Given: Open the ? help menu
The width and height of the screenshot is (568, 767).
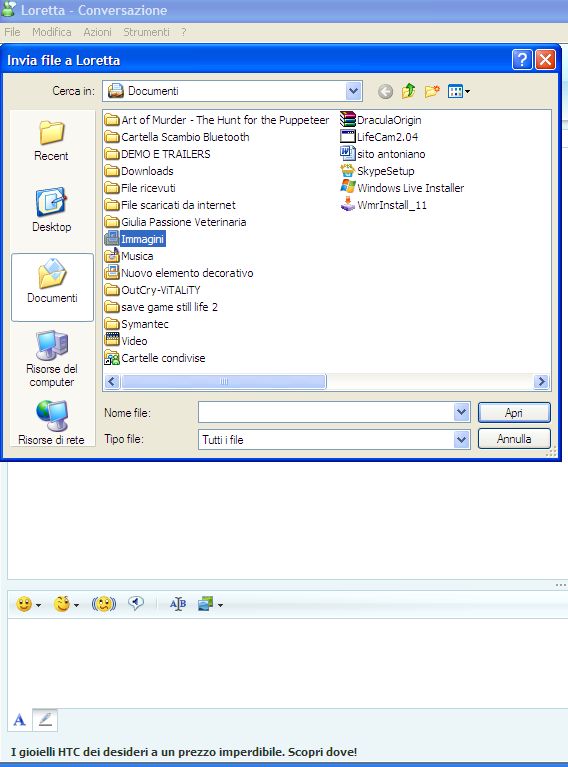Looking at the screenshot, I should [183, 32].
